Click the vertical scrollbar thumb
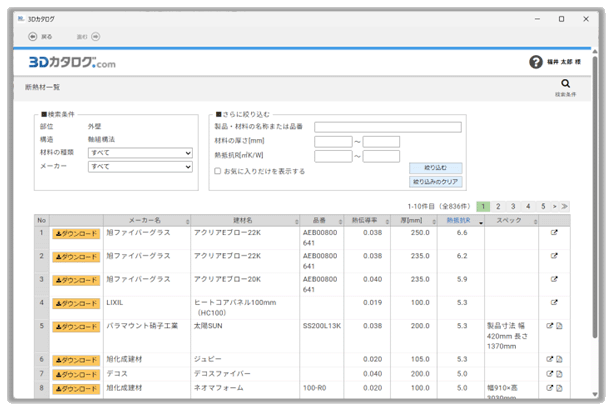This screenshot has width=612, height=410. coord(595,197)
